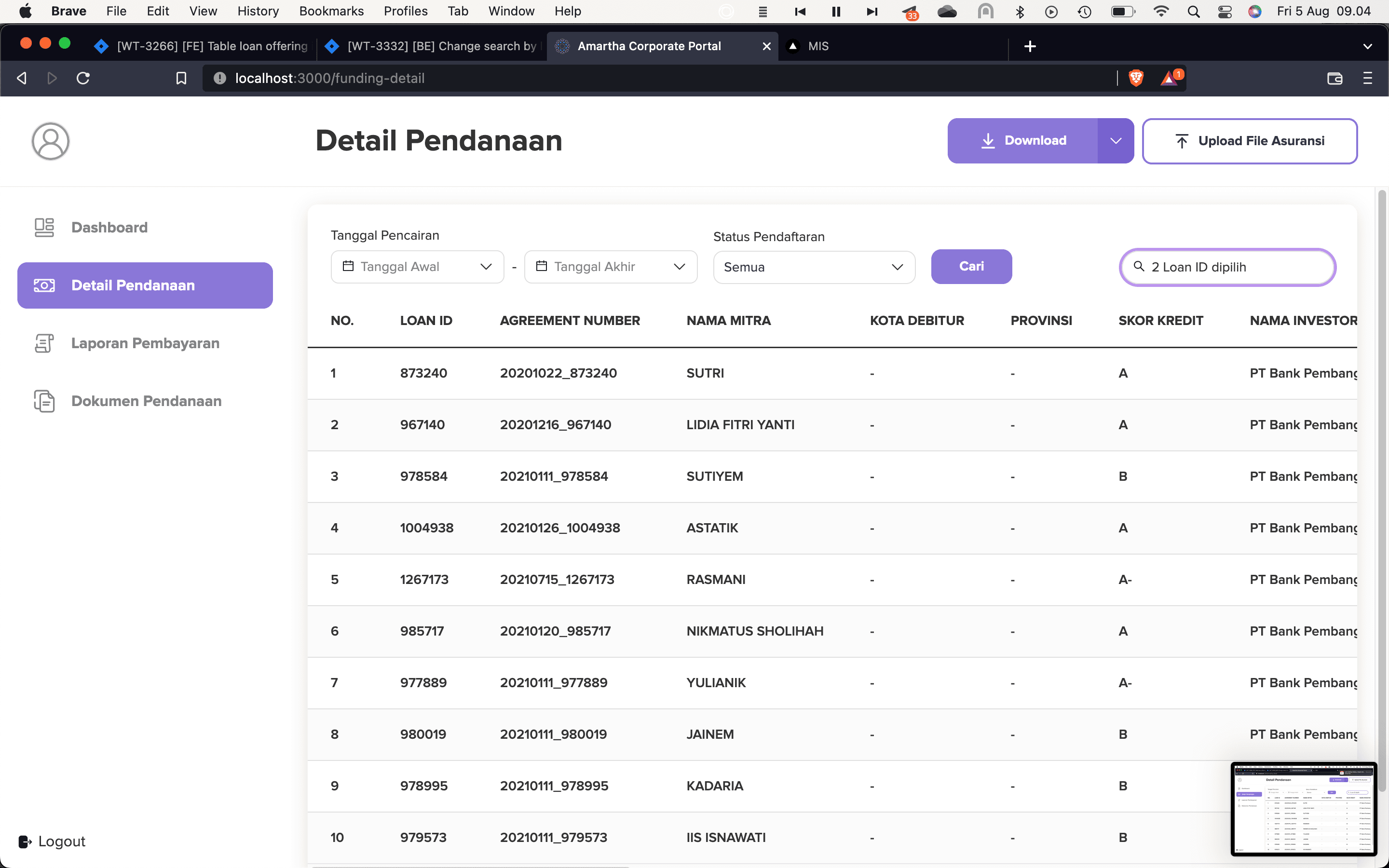Switch to WT-3266 Table loan offering tab
The height and width of the screenshot is (868, 1389).
pyautogui.click(x=202, y=46)
